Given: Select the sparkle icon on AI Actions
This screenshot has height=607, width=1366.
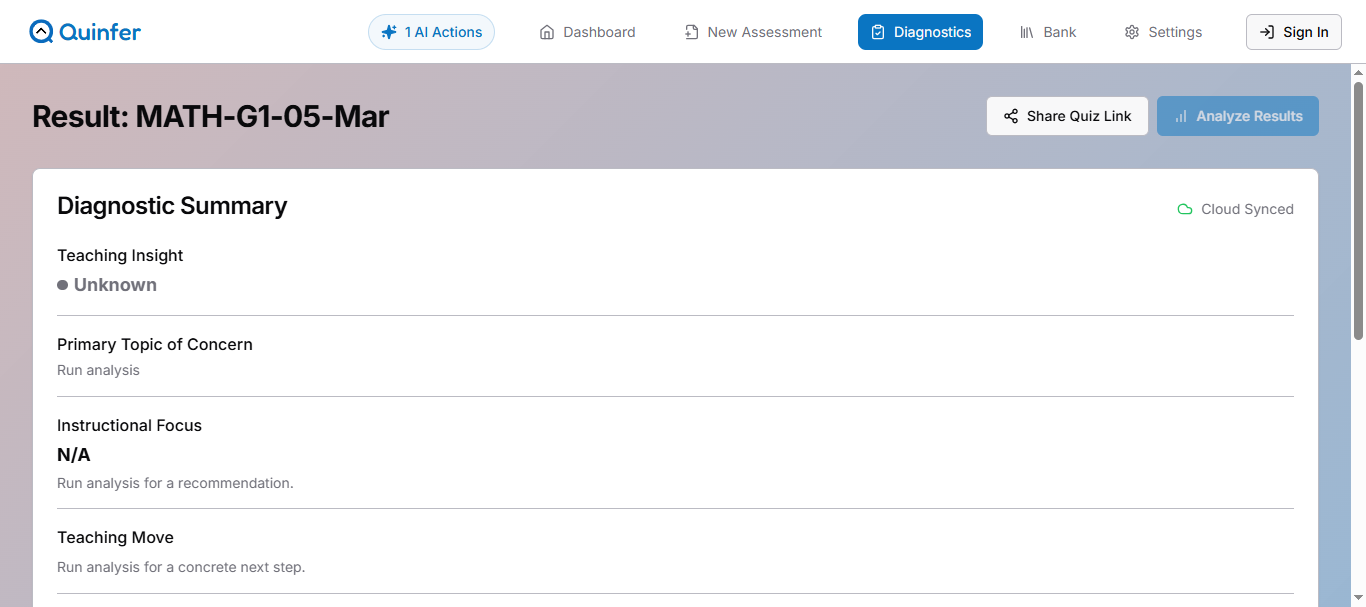Looking at the screenshot, I should coord(388,31).
